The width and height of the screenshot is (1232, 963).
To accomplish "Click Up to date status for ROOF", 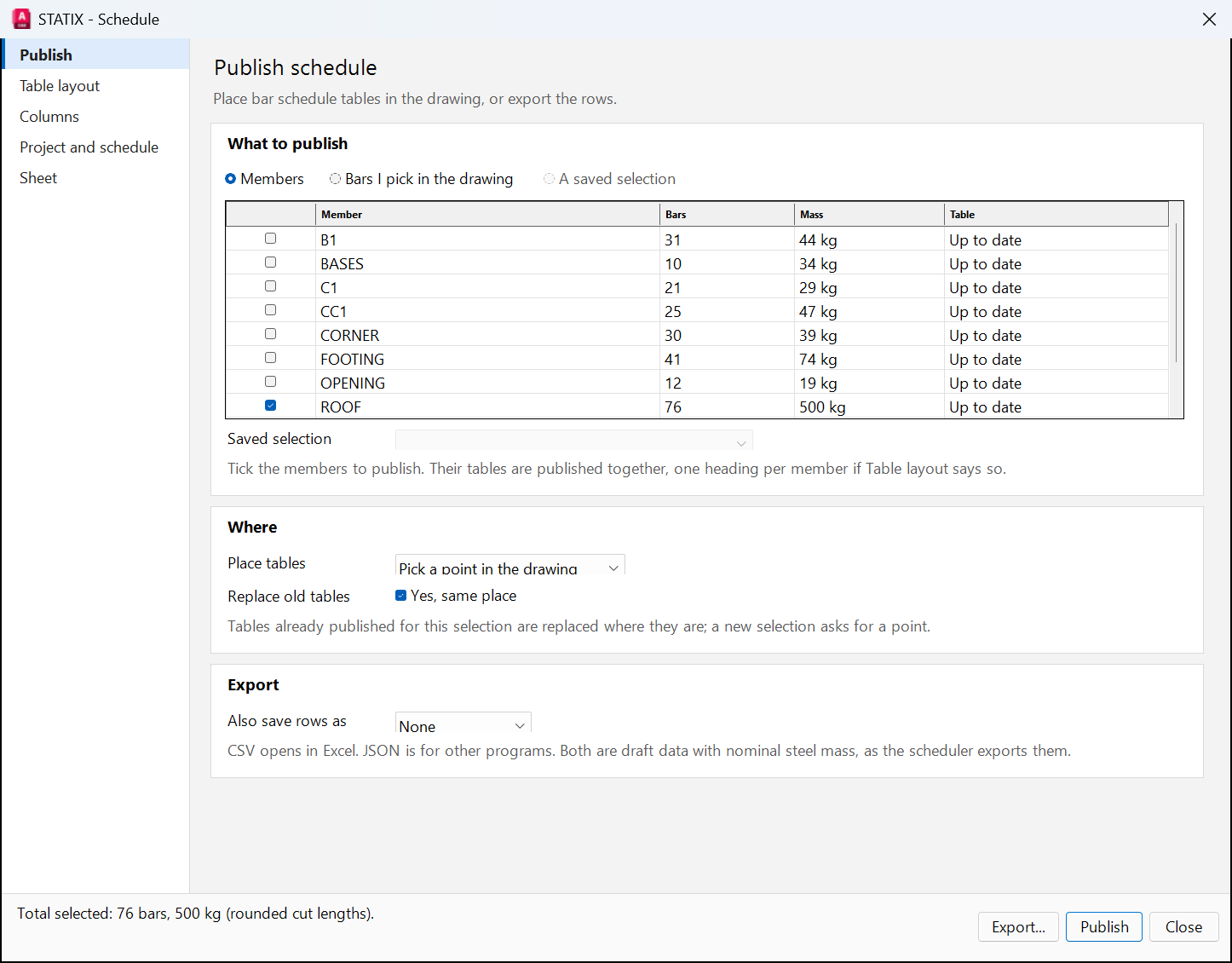I will (x=985, y=407).
